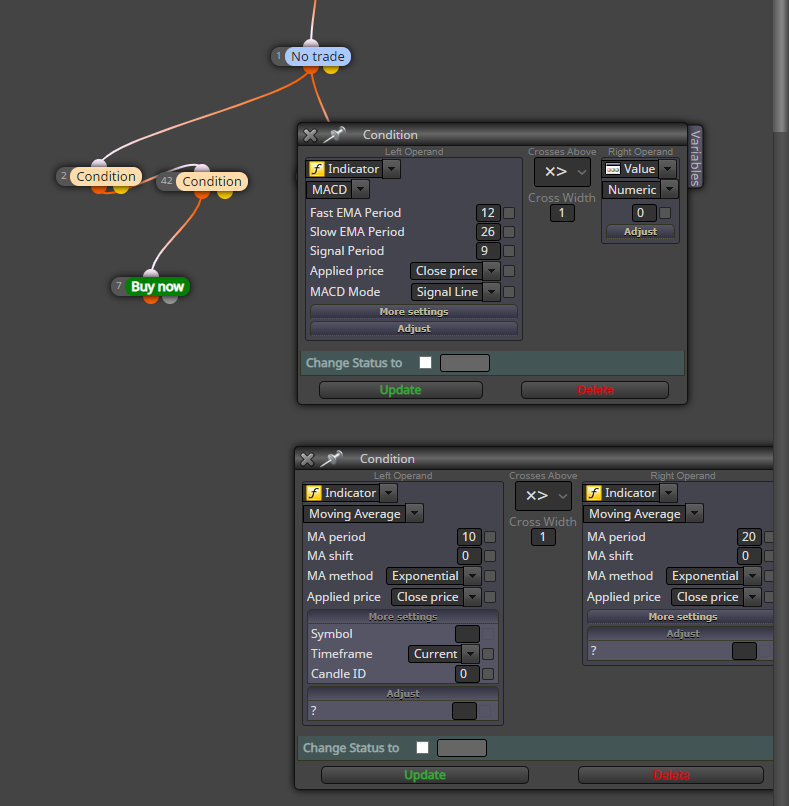
Task: Select the Condition node numbered 42
Action: coord(212,181)
